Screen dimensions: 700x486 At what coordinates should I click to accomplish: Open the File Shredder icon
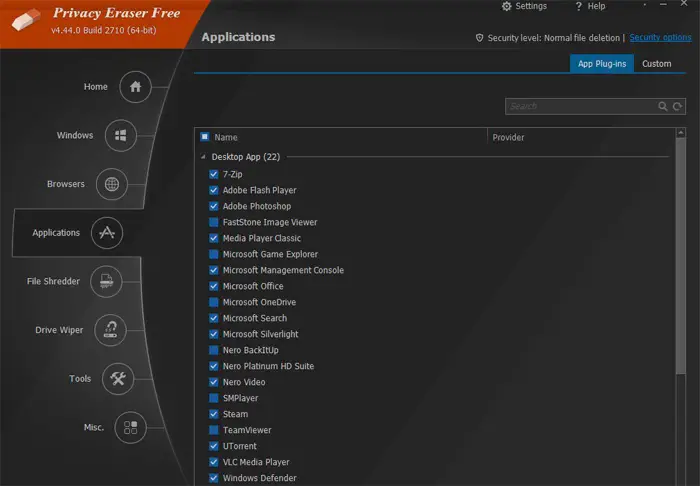tap(106, 281)
